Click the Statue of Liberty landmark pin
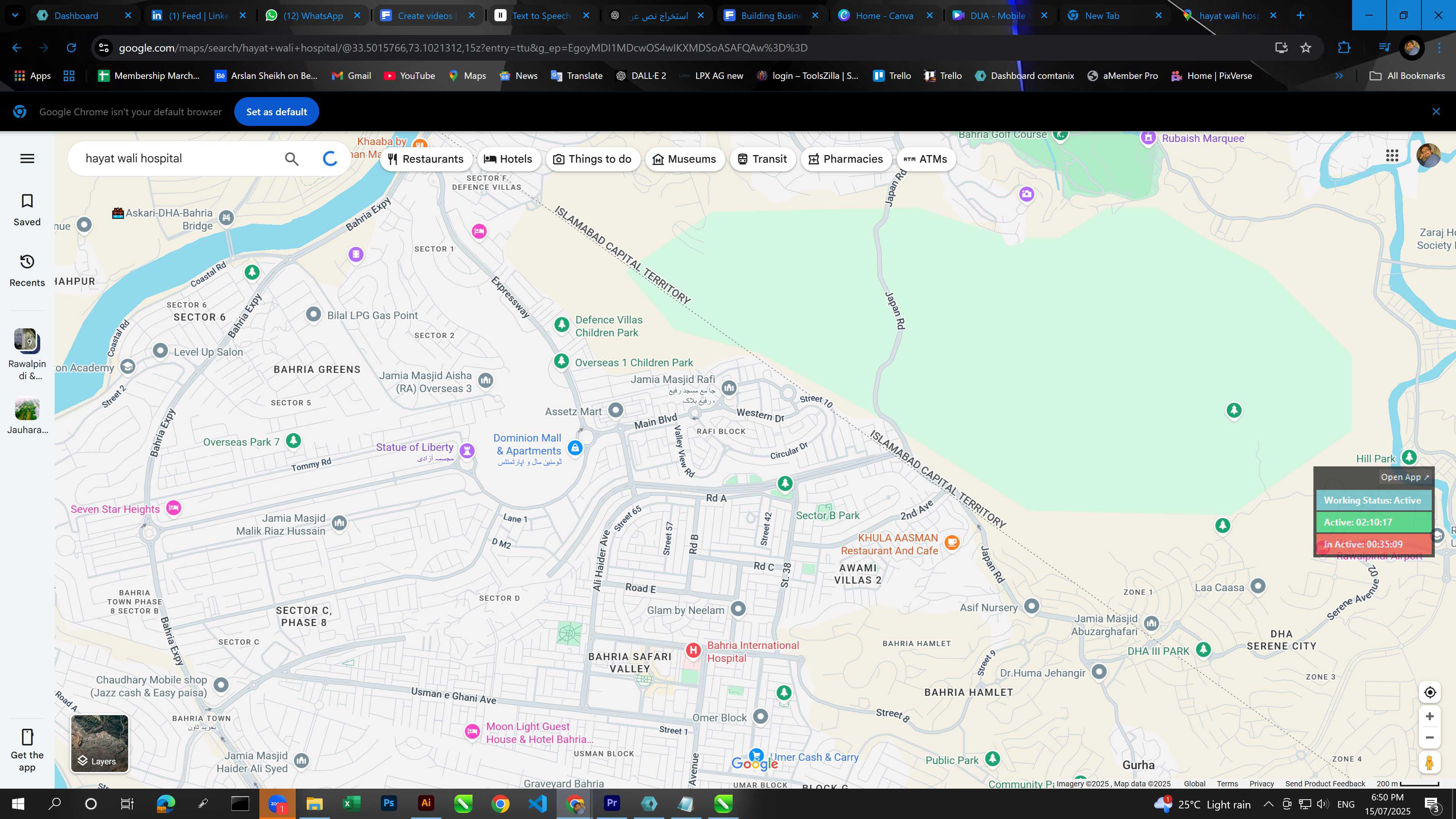The width and height of the screenshot is (1456, 819). click(467, 450)
